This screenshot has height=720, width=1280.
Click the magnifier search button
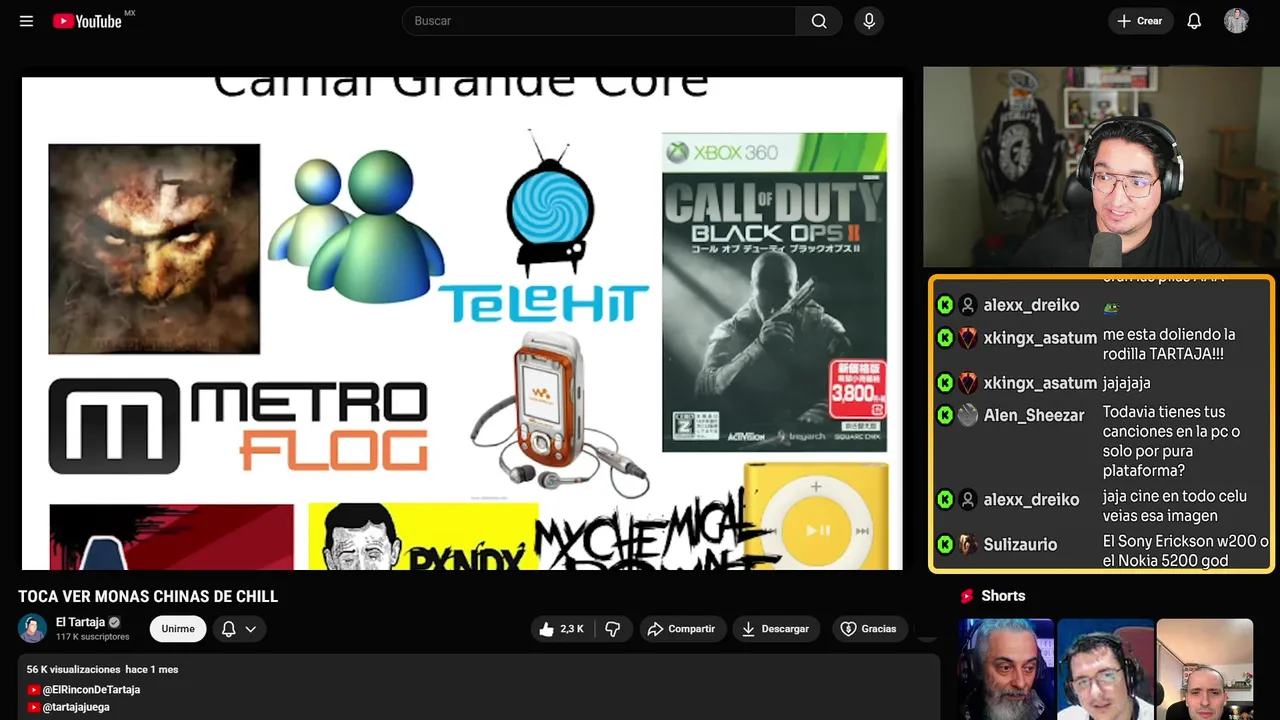pyautogui.click(x=819, y=21)
